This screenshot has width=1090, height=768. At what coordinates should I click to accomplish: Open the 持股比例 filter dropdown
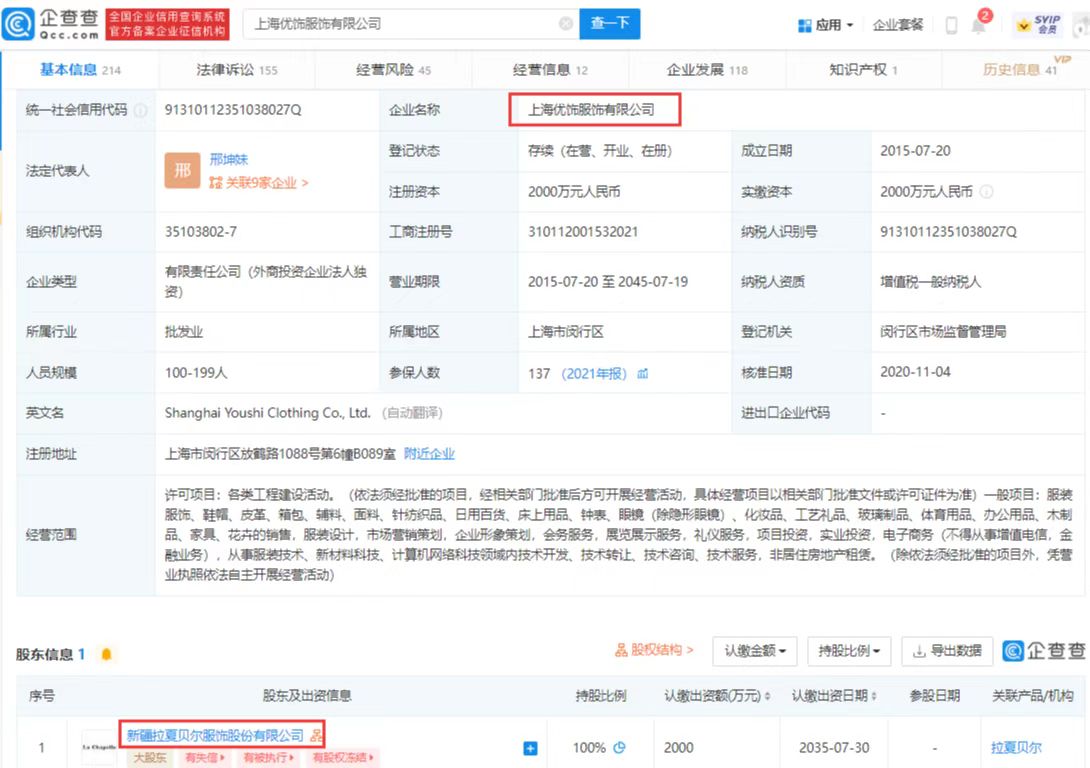849,651
